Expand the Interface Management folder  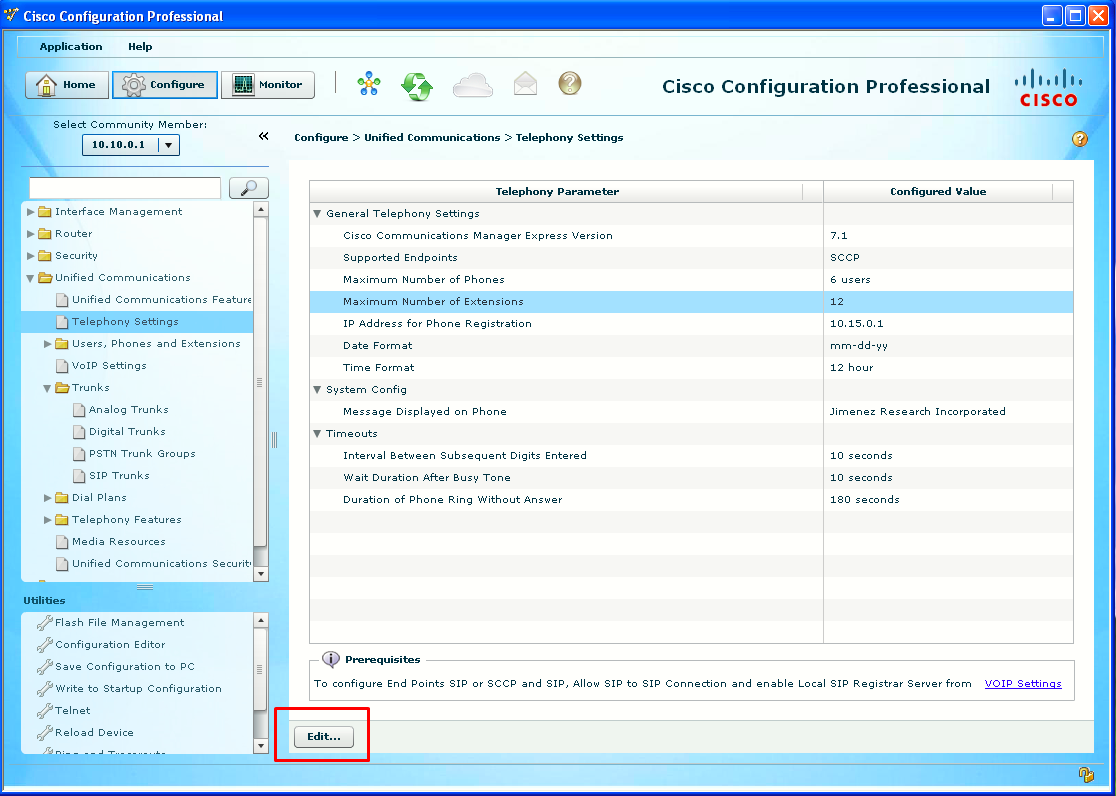pos(31,212)
